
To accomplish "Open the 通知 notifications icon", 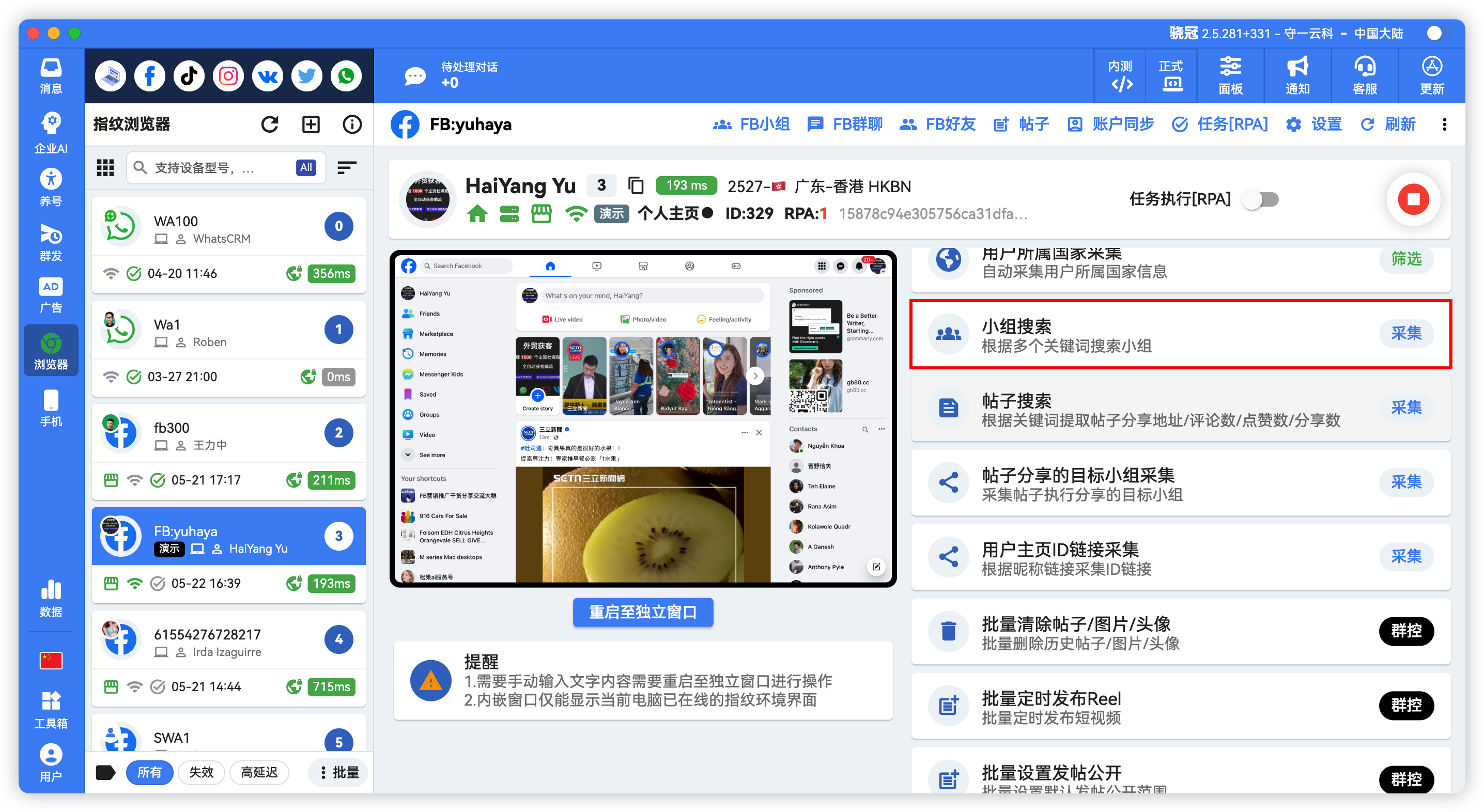I will [x=1297, y=75].
